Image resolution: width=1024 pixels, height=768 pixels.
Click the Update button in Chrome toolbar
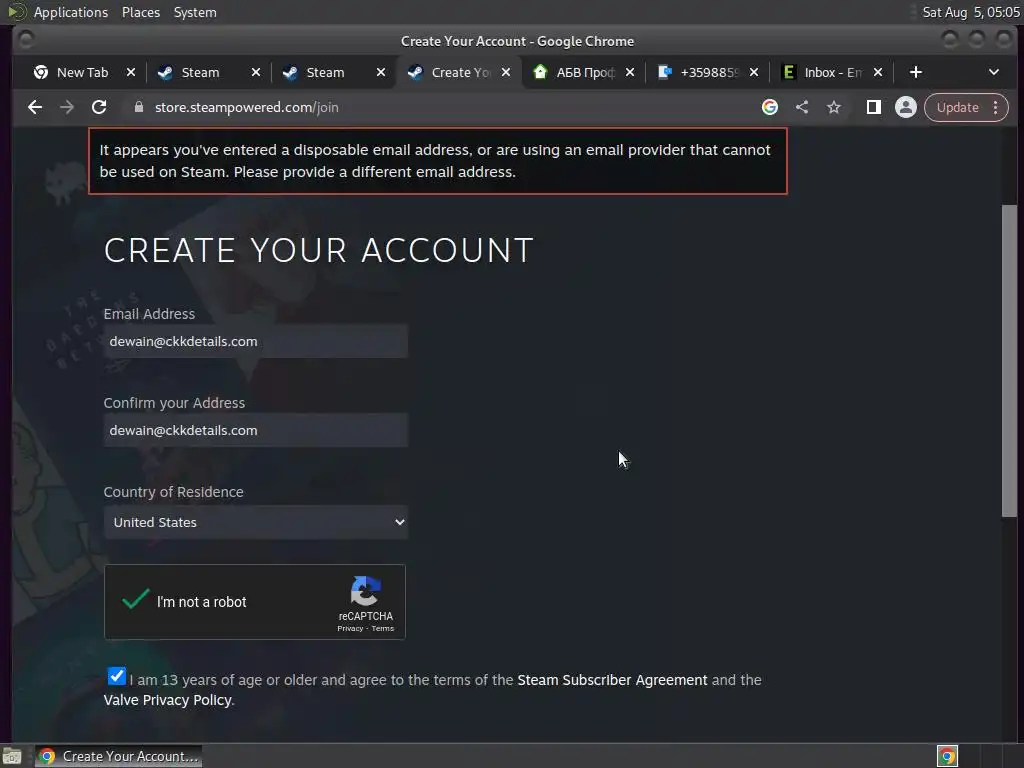pyautogui.click(x=957, y=107)
